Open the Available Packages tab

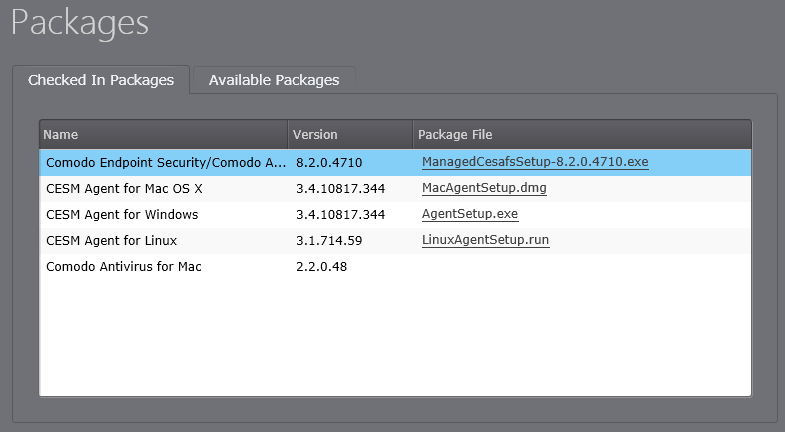pyautogui.click(x=274, y=80)
